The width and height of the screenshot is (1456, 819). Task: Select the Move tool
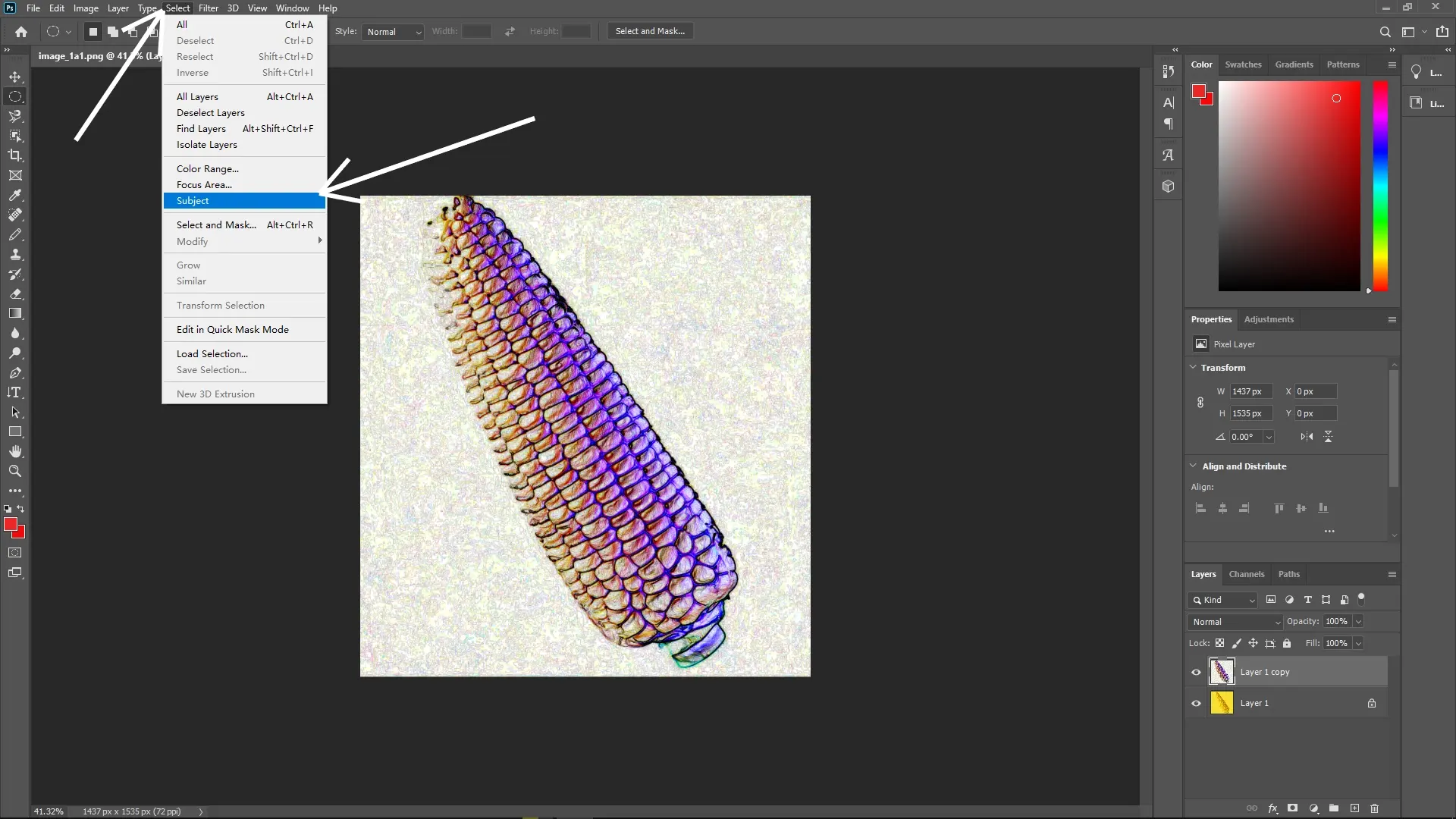point(15,77)
